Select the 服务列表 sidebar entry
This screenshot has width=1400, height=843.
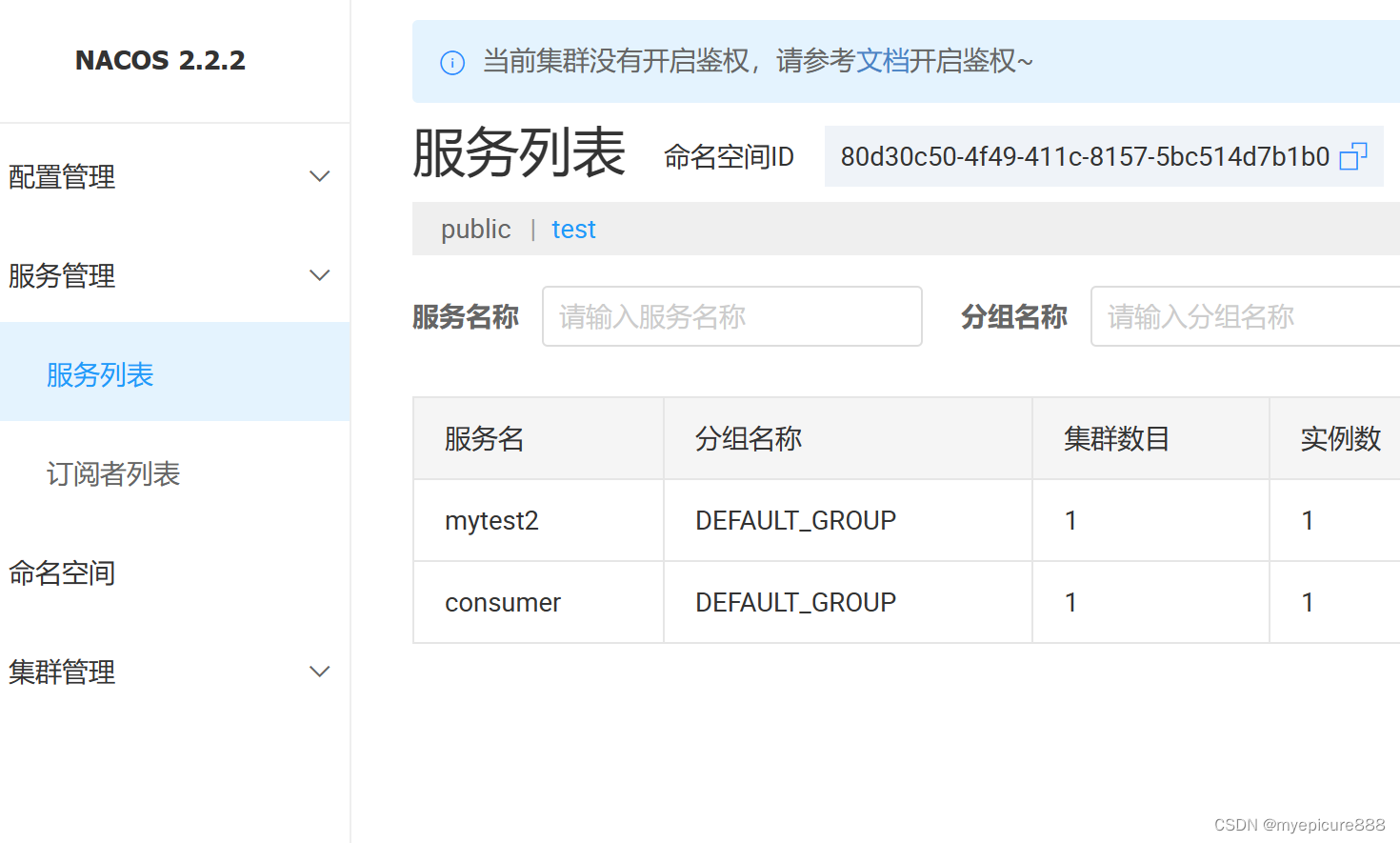pos(100,373)
